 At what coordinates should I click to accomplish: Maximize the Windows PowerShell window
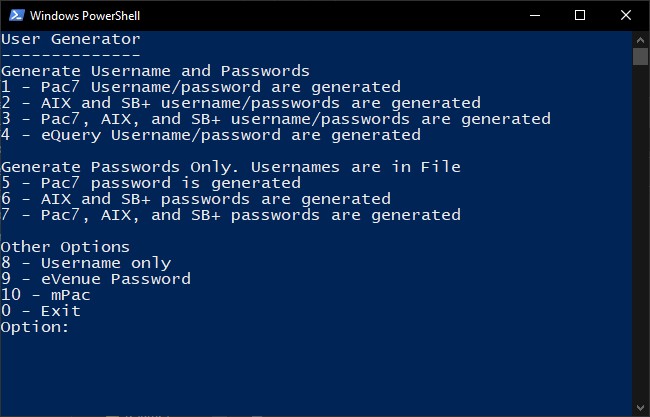coord(580,15)
